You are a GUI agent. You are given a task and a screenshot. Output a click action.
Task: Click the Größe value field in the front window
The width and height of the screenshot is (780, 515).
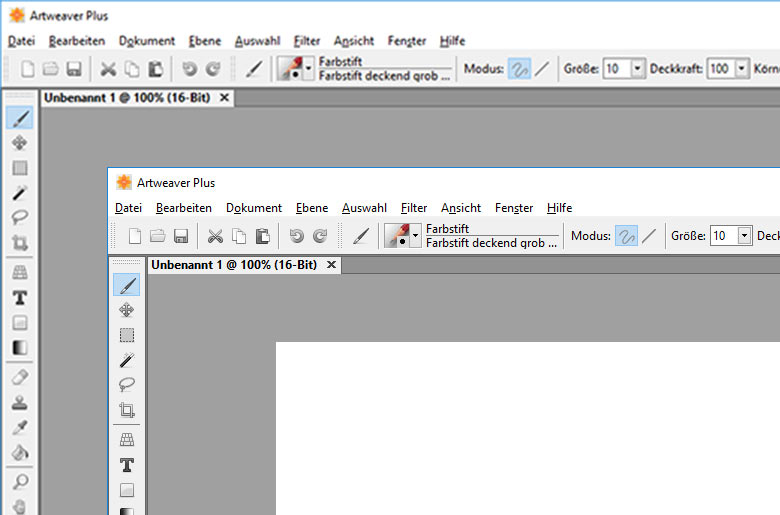pyautogui.click(x=724, y=236)
